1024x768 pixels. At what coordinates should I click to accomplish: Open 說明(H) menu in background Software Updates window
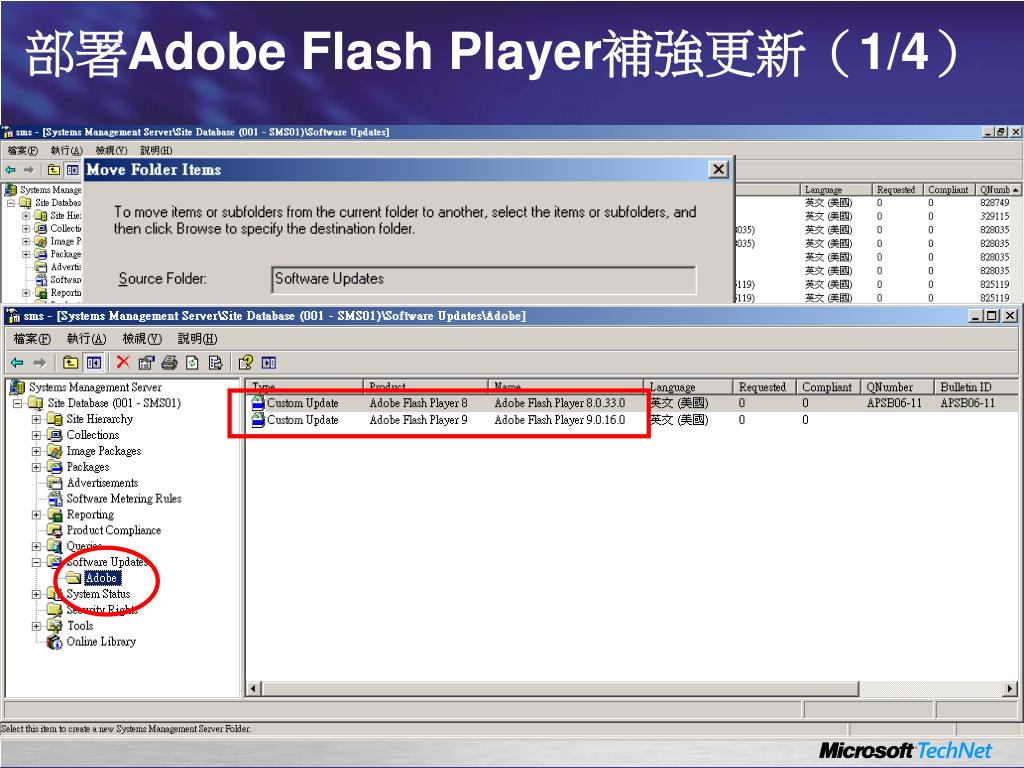pos(156,150)
